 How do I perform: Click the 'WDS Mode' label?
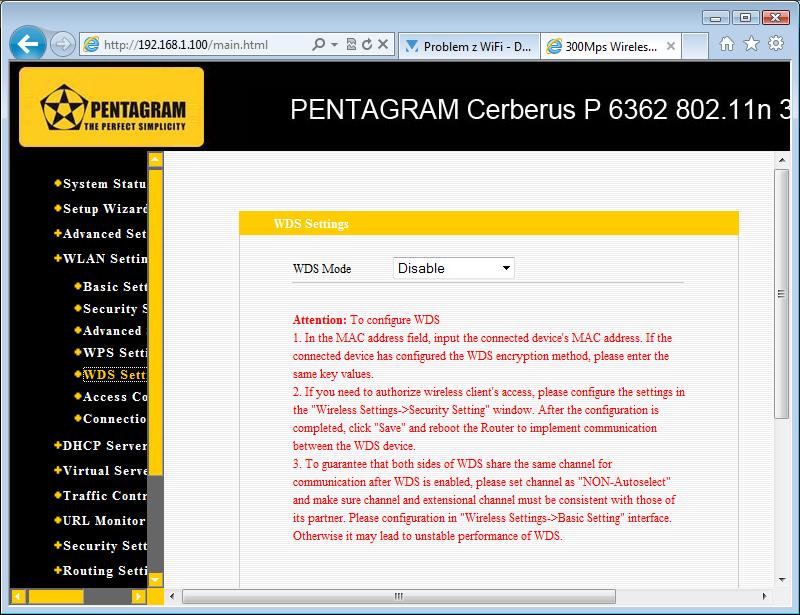[x=322, y=268]
